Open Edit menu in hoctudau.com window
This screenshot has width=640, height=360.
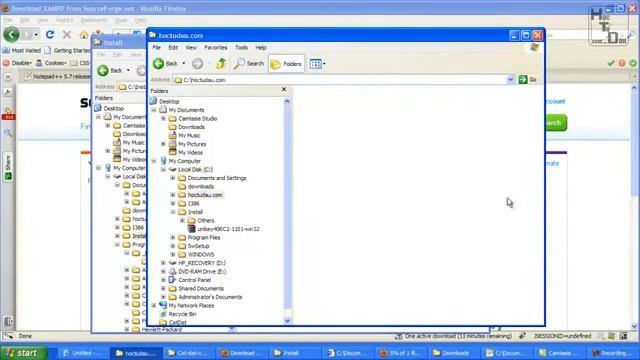[x=173, y=48]
